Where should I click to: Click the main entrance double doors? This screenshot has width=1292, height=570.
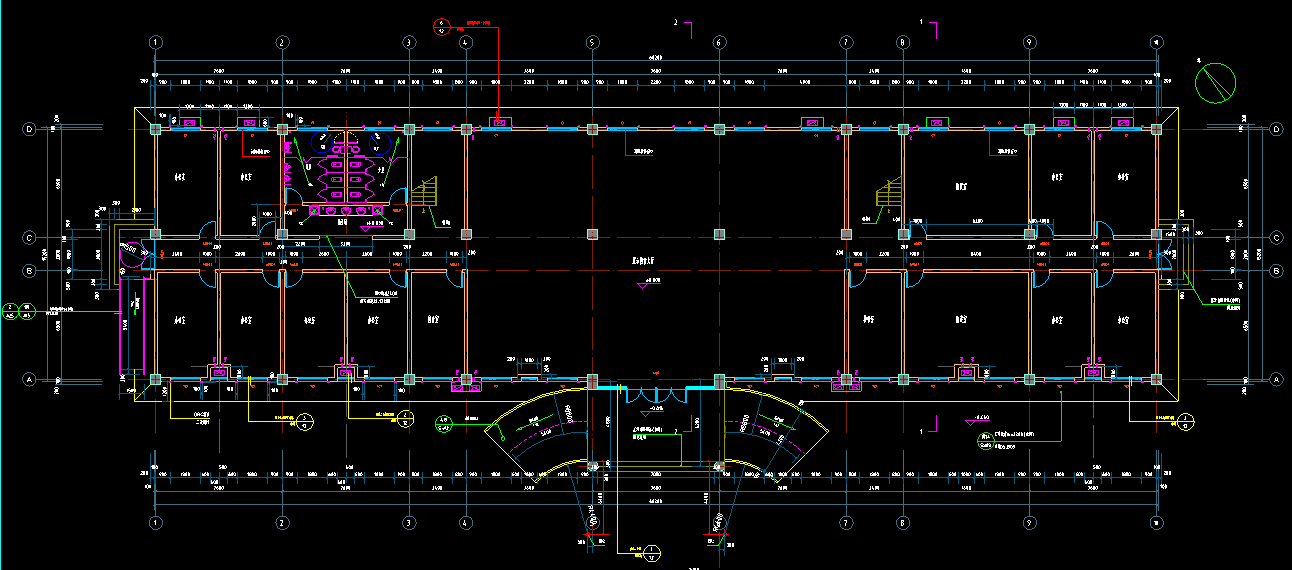pyautogui.click(x=655, y=393)
